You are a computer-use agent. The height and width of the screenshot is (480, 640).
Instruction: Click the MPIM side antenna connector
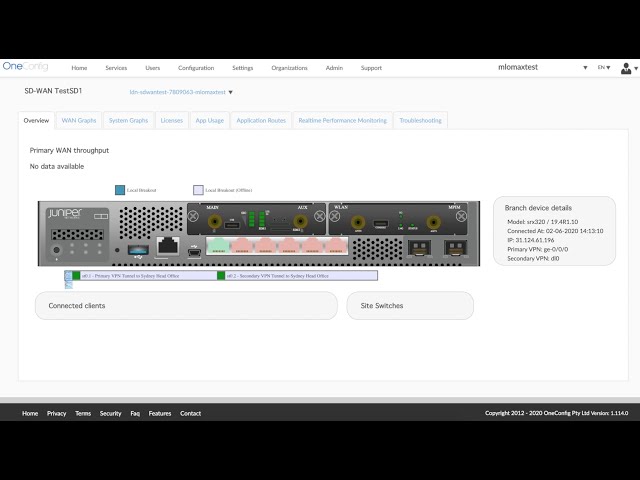[x=433, y=222]
